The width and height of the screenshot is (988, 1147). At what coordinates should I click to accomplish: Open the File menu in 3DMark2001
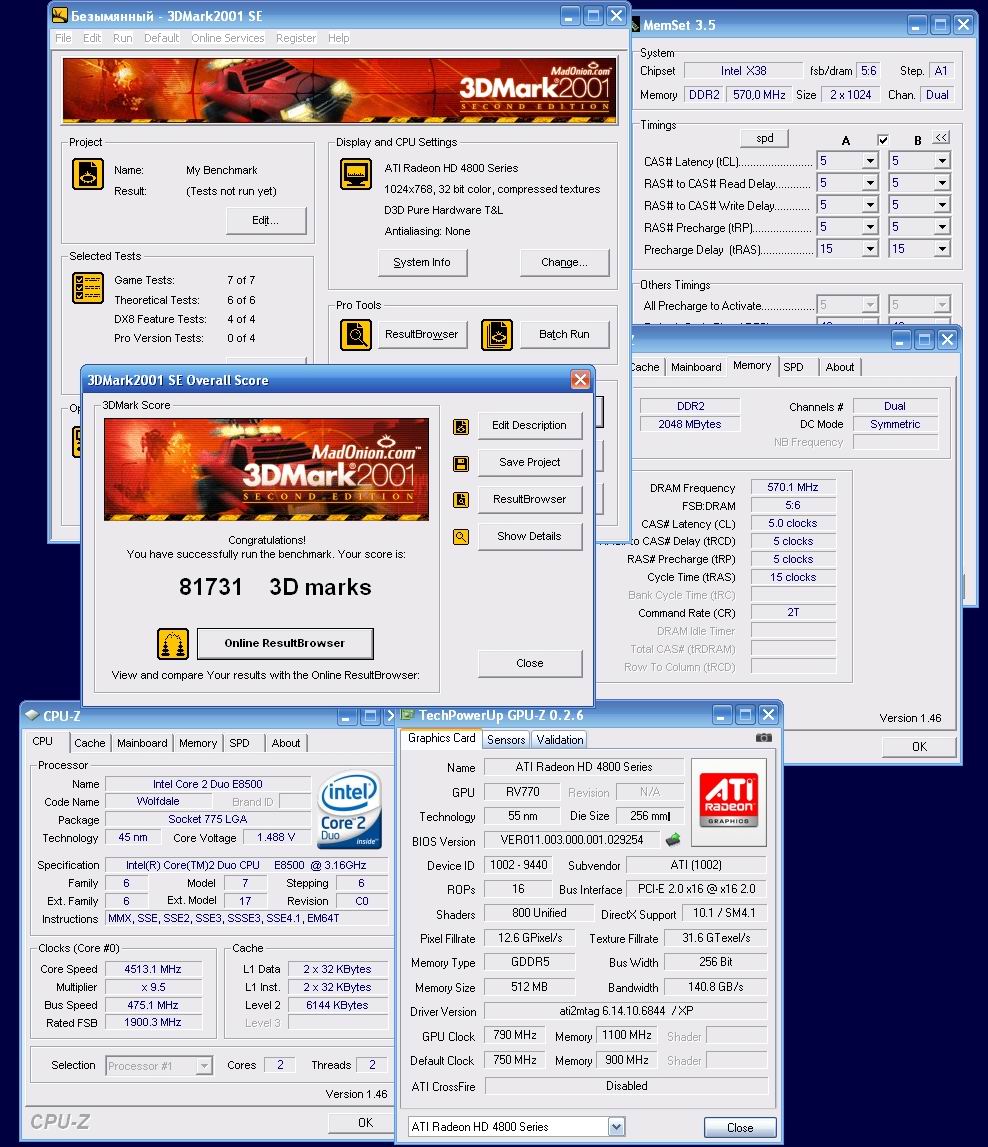(x=64, y=38)
